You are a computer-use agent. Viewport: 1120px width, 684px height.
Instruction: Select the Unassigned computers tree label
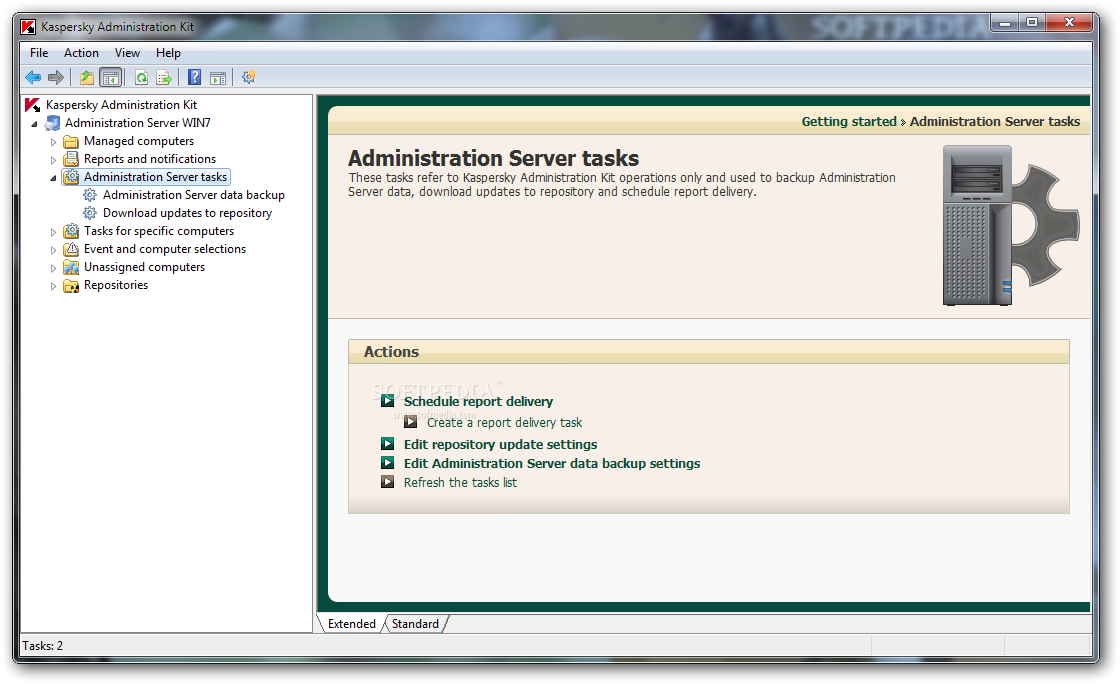[x=144, y=267]
